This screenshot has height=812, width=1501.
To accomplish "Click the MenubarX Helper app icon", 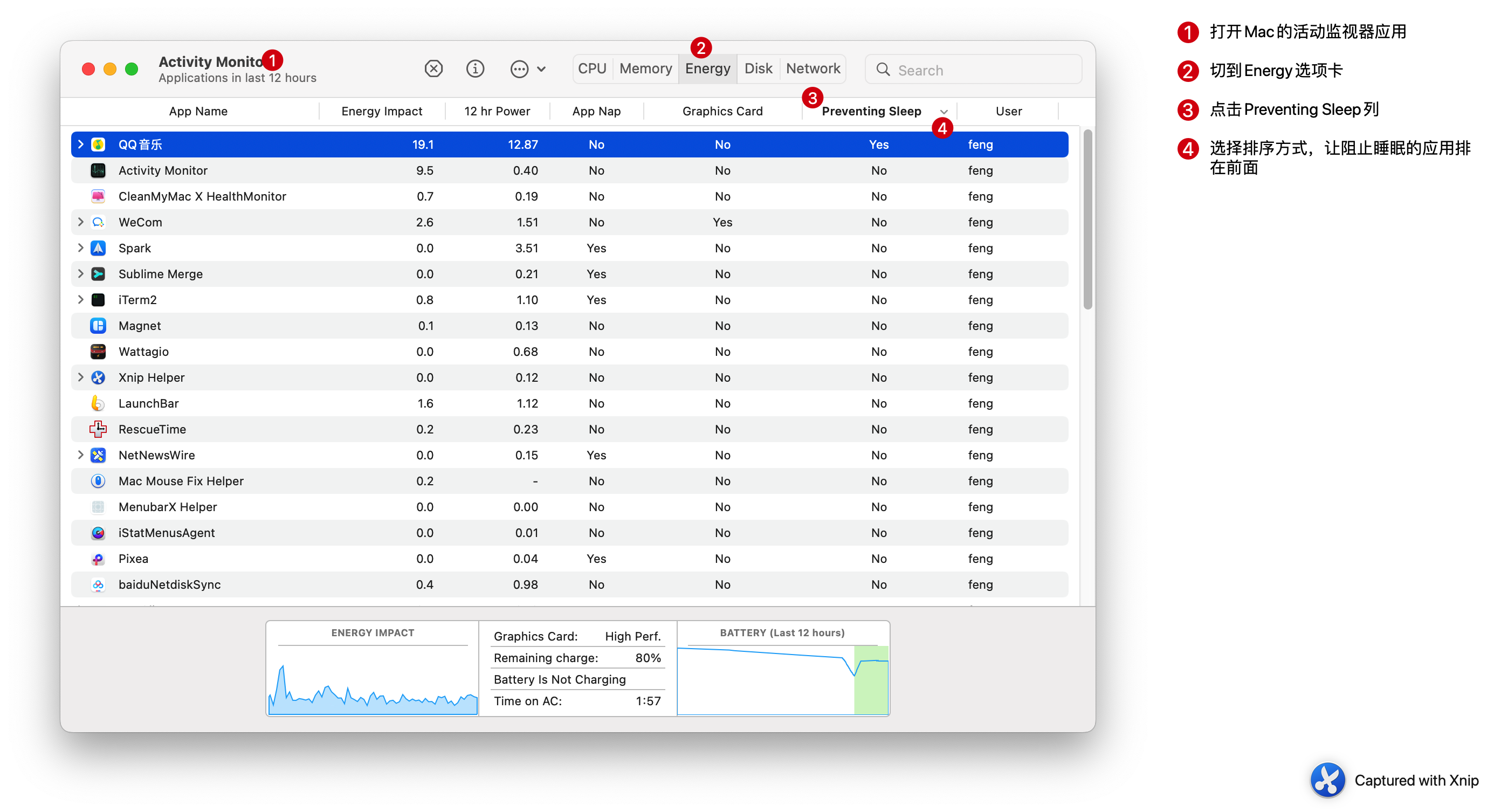I will pyautogui.click(x=98, y=506).
